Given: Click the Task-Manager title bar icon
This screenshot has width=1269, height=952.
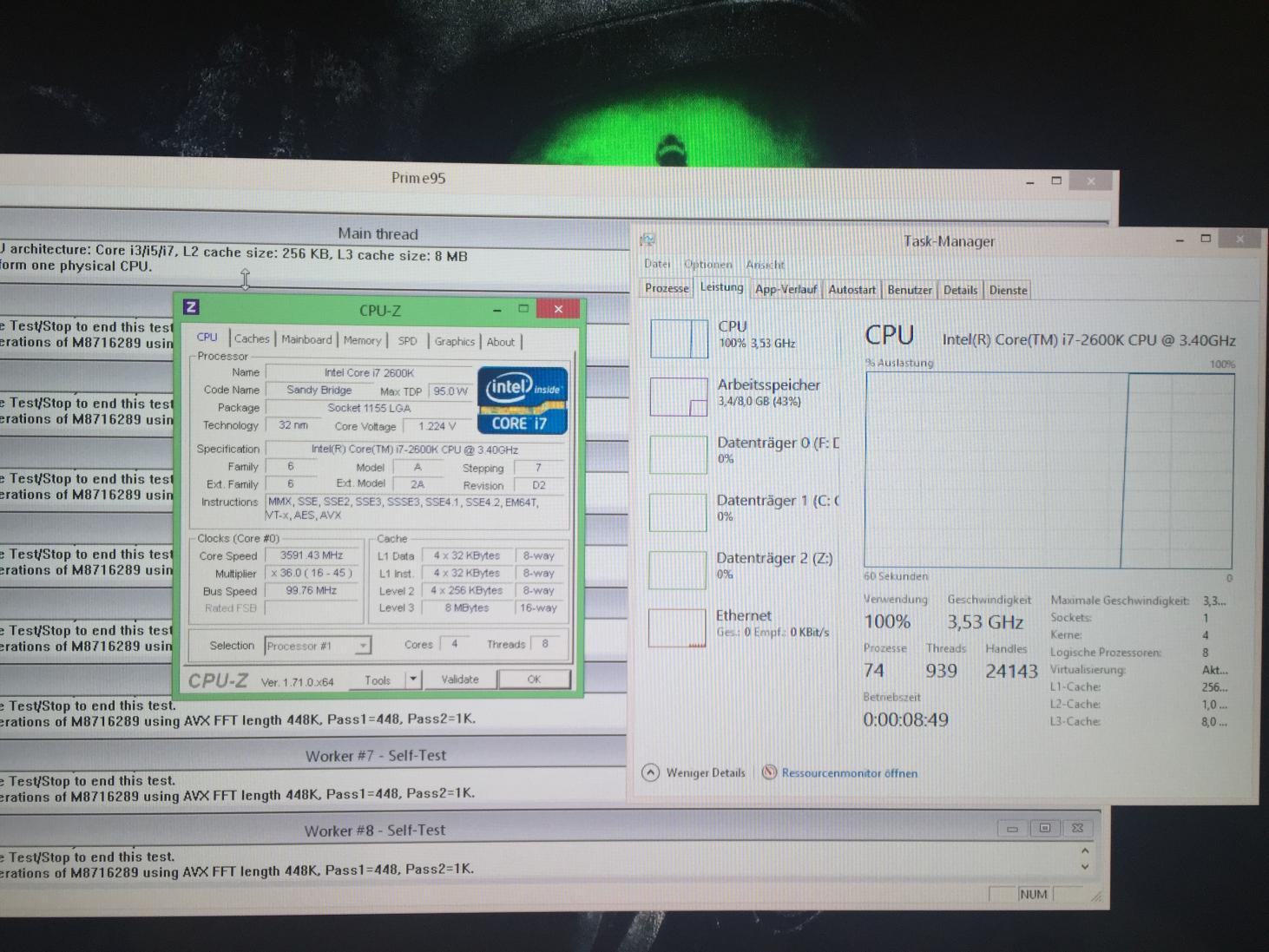Looking at the screenshot, I should [647, 240].
